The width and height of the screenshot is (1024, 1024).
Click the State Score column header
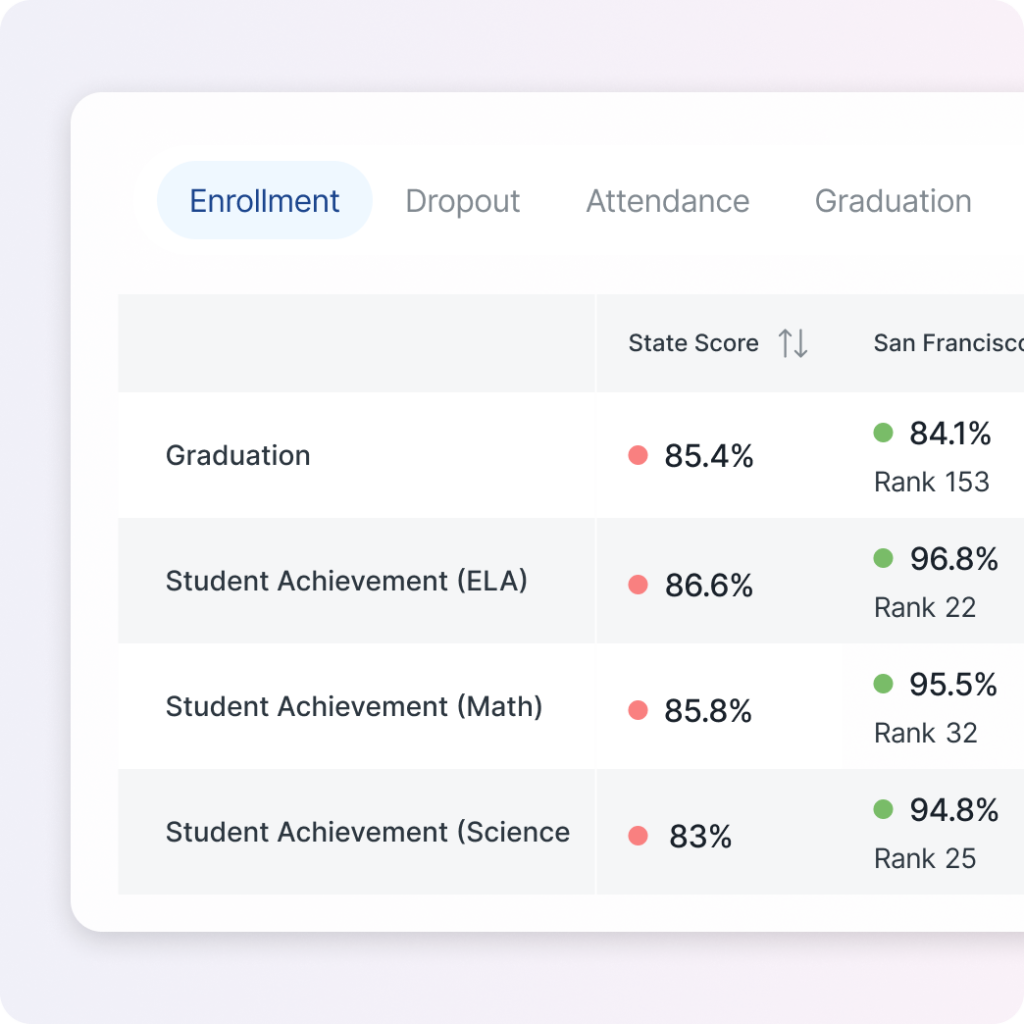pyautogui.click(x=693, y=343)
